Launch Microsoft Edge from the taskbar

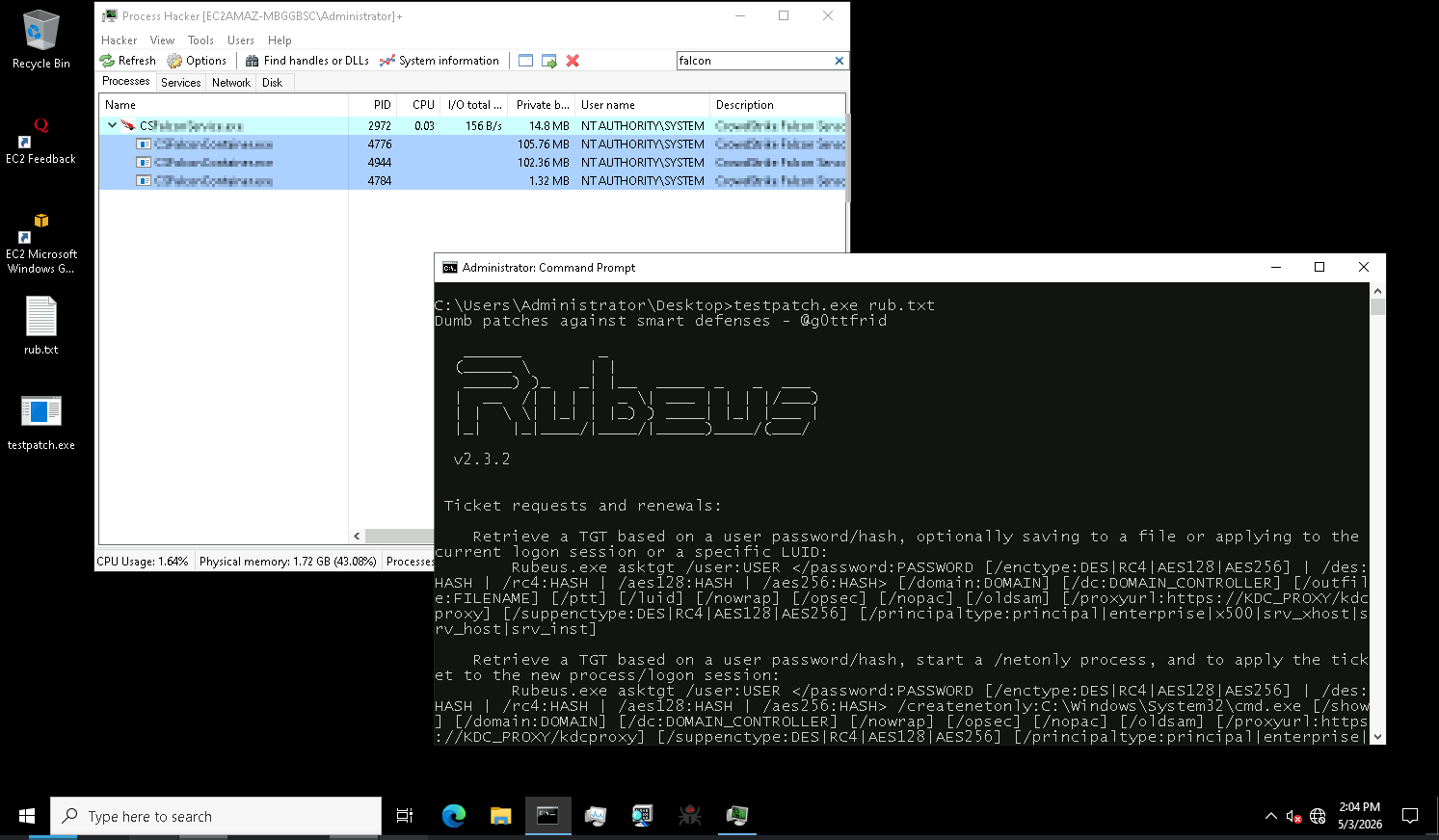(453, 816)
